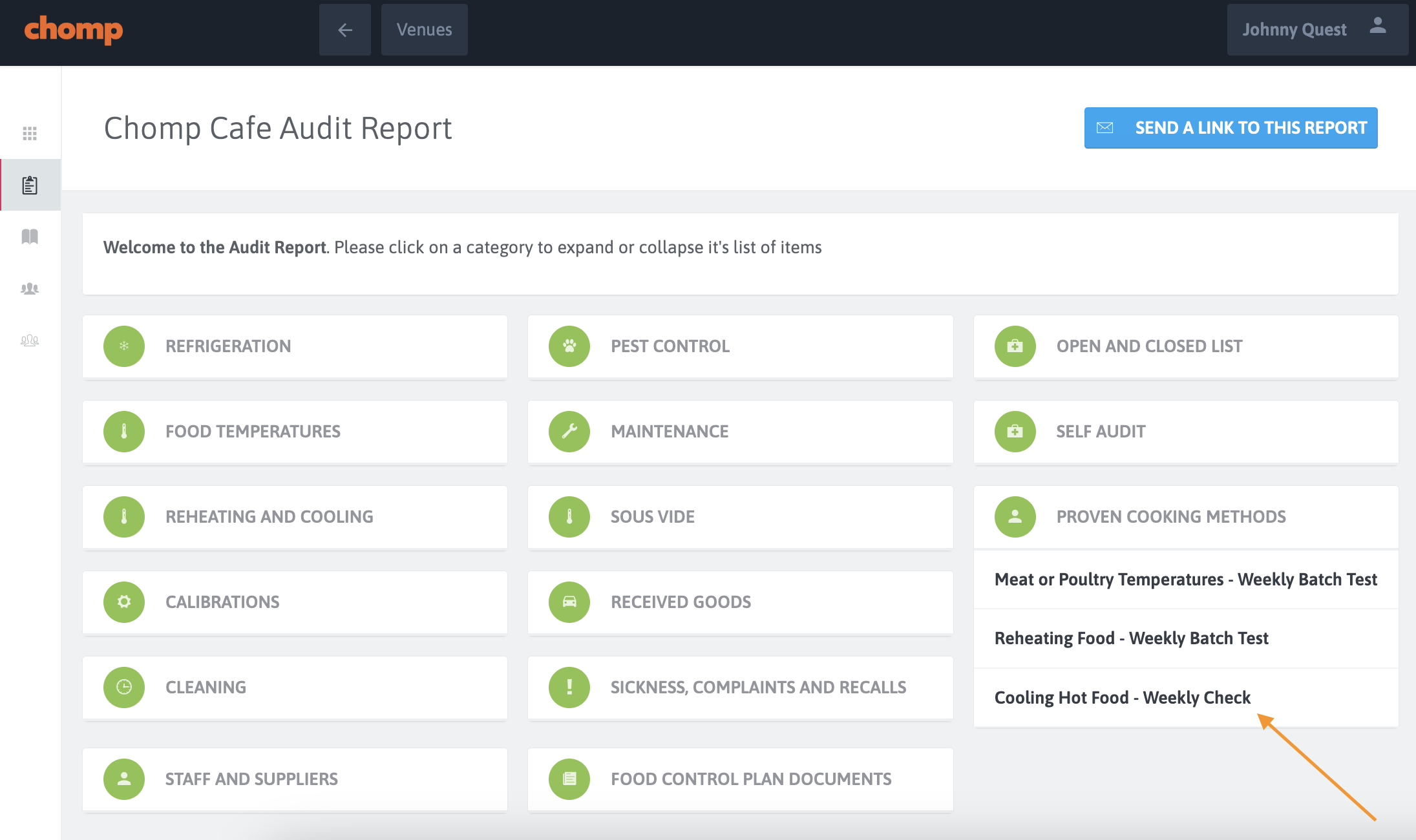Viewport: 1416px width, 840px height.
Task: Open Cooling Hot Food - Weekly Check
Action: pos(1122,698)
